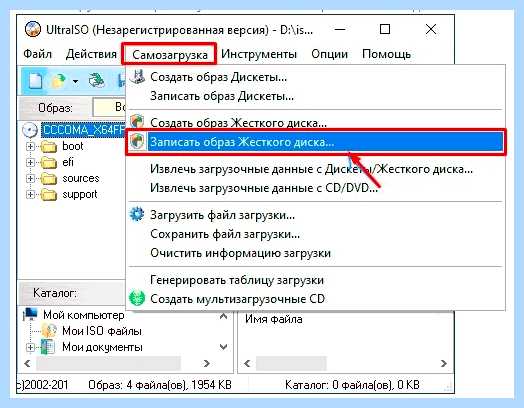Click the support folder icon
Viewport: 524px width, 408px height.
pyautogui.click(x=49, y=194)
